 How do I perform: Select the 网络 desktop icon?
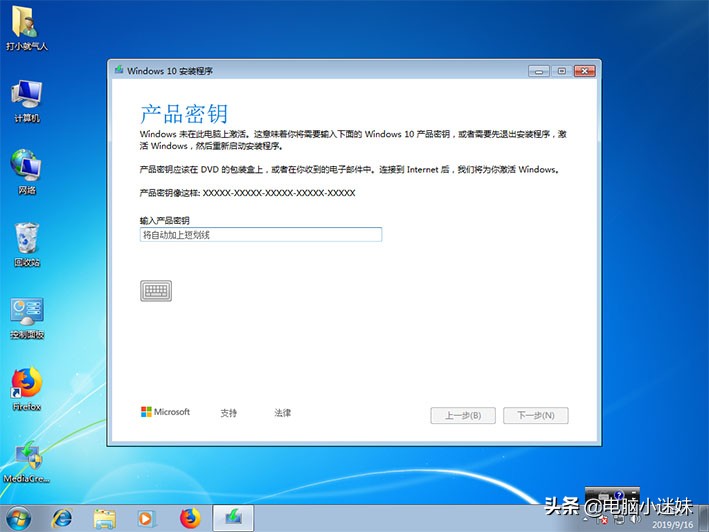[27, 172]
